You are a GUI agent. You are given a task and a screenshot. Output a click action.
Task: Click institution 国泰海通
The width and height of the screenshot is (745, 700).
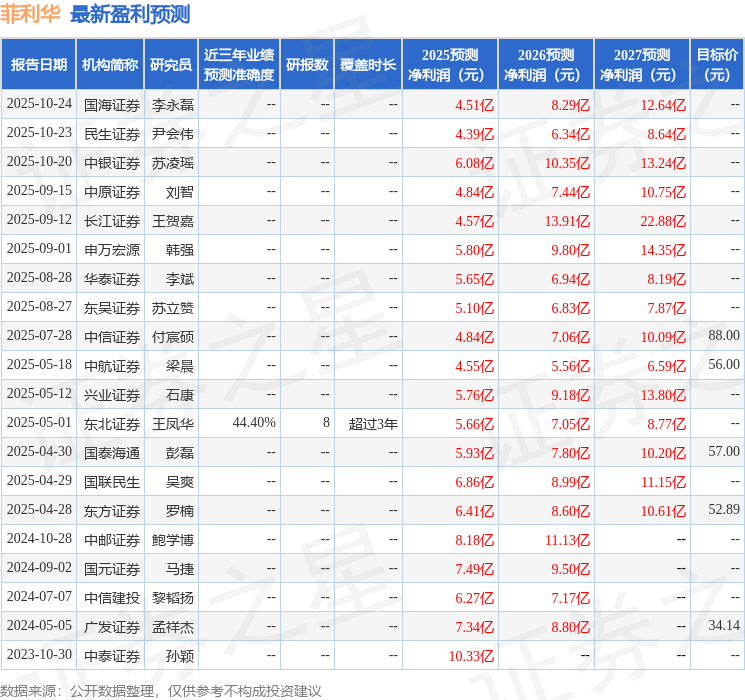point(112,452)
